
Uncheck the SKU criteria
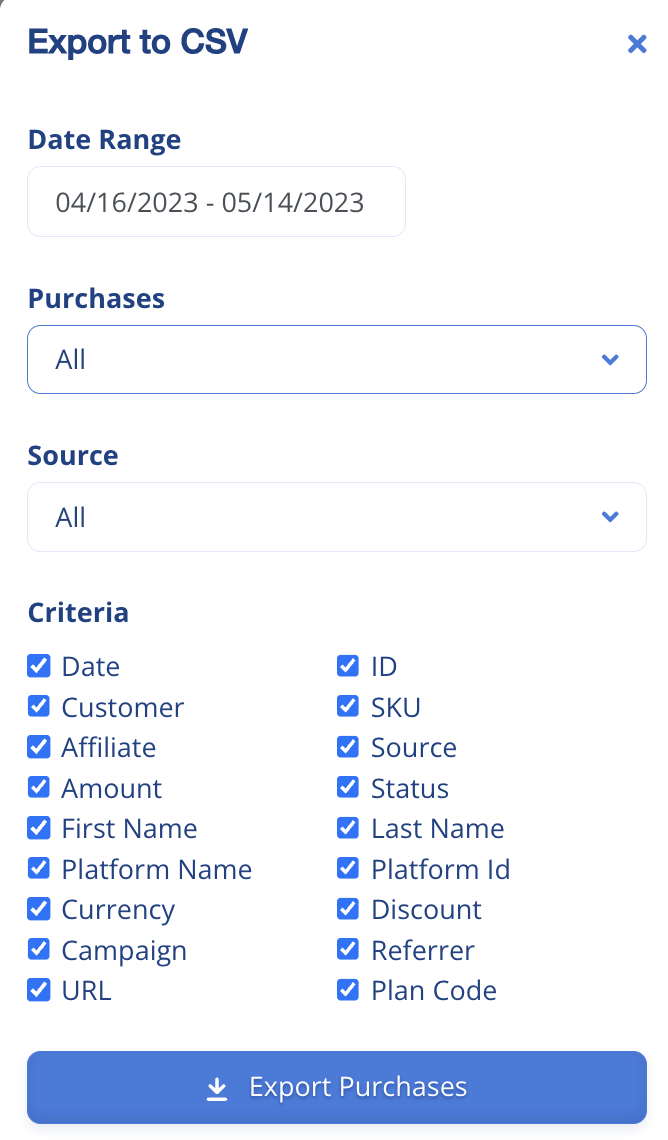click(348, 707)
